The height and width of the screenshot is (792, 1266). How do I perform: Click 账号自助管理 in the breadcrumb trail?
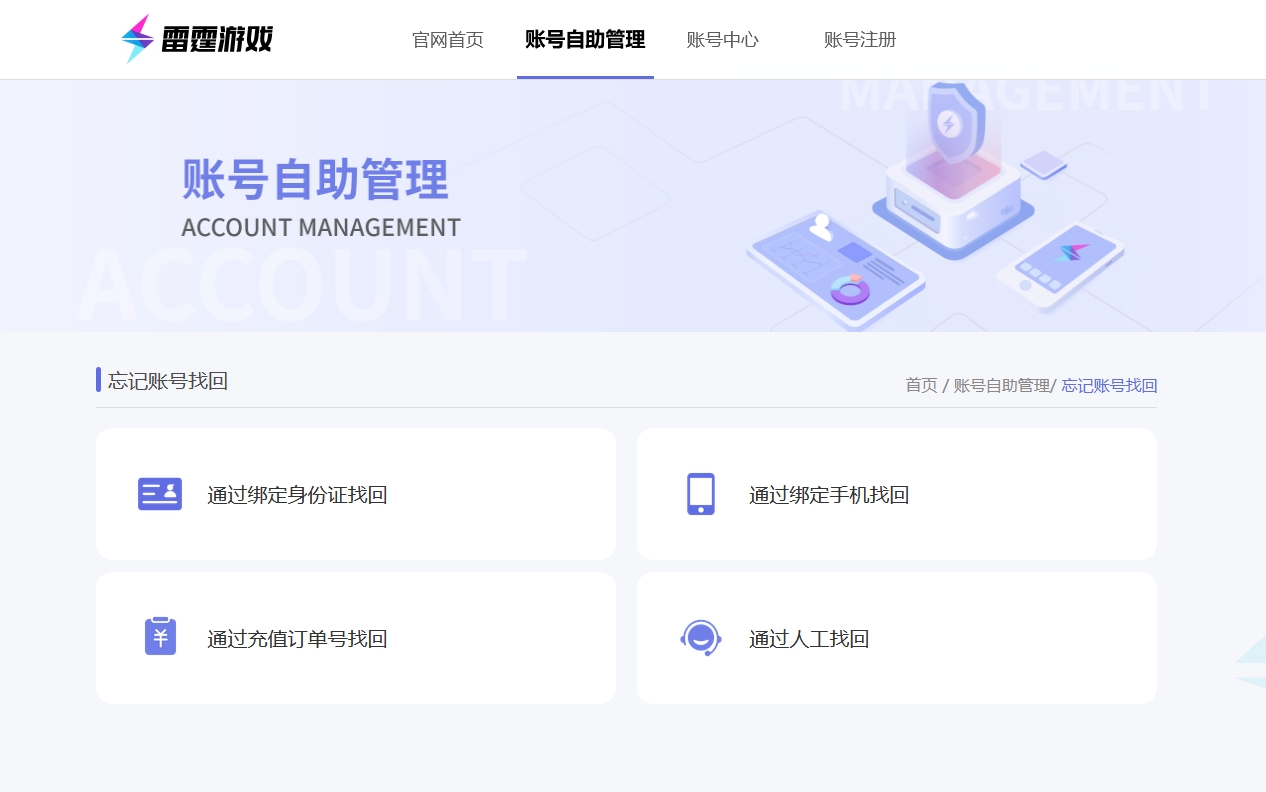click(x=1001, y=386)
